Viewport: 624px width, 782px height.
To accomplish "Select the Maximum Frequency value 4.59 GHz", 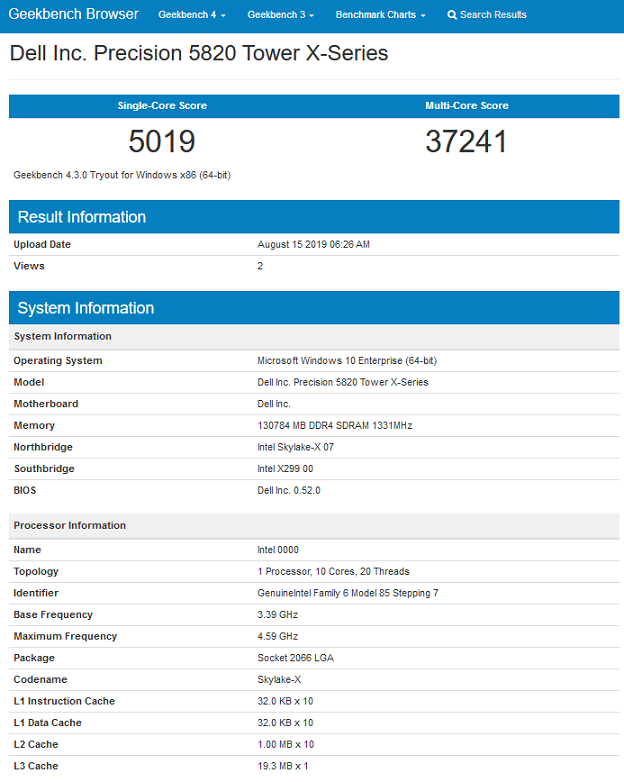I will pos(277,636).
